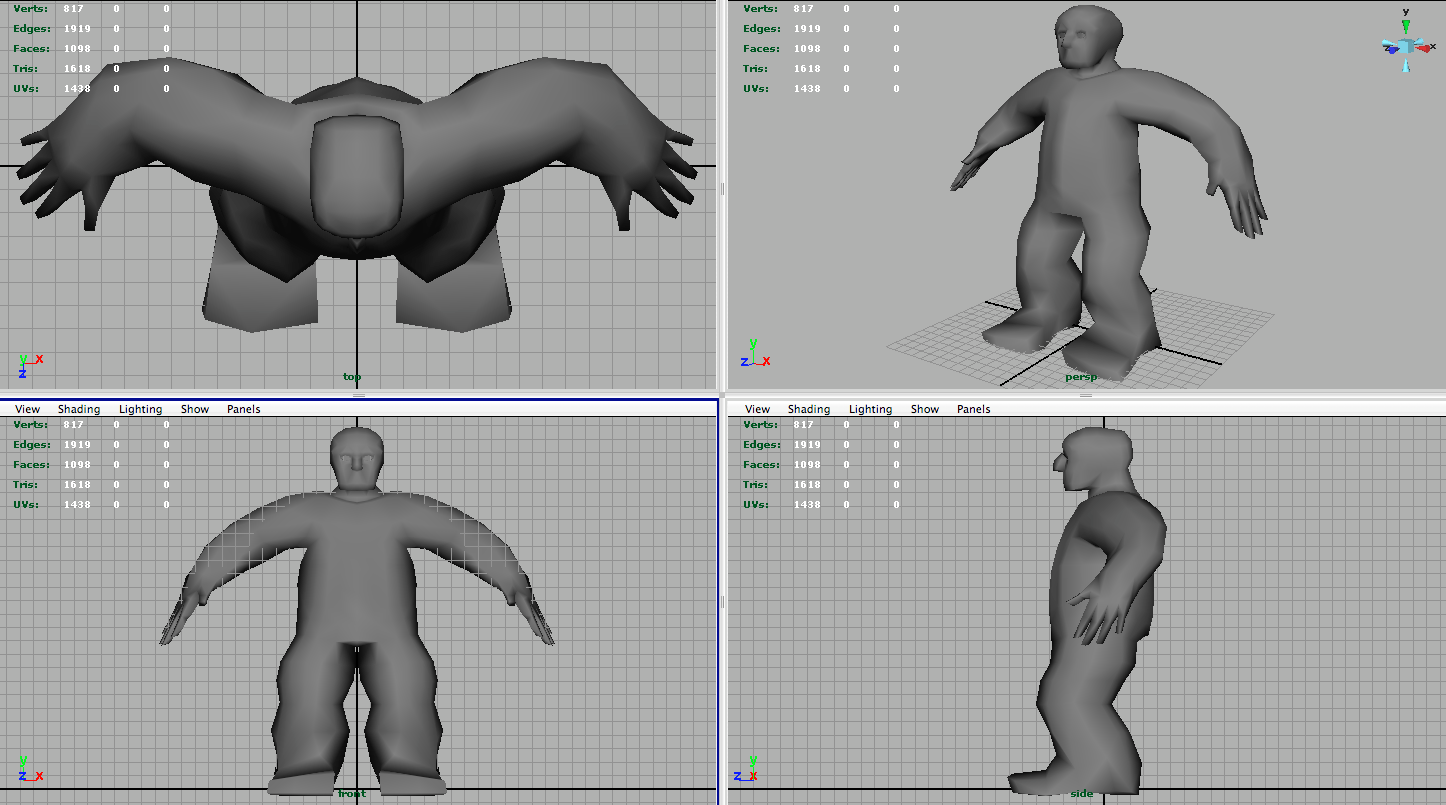Click the green Y cone on the view compass
1446x805 pixels.
(x=1405, y=27)
